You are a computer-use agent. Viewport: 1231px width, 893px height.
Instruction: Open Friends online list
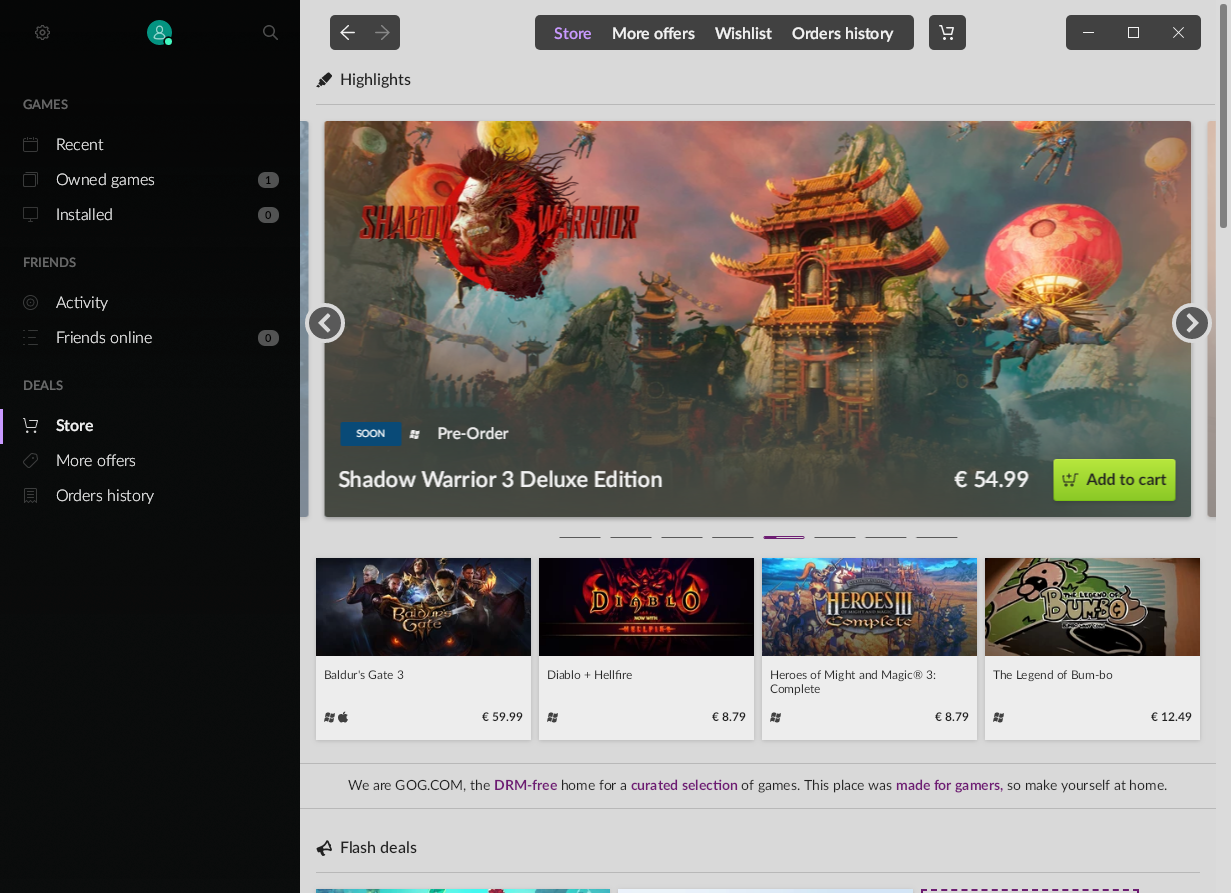click(104, 338)
